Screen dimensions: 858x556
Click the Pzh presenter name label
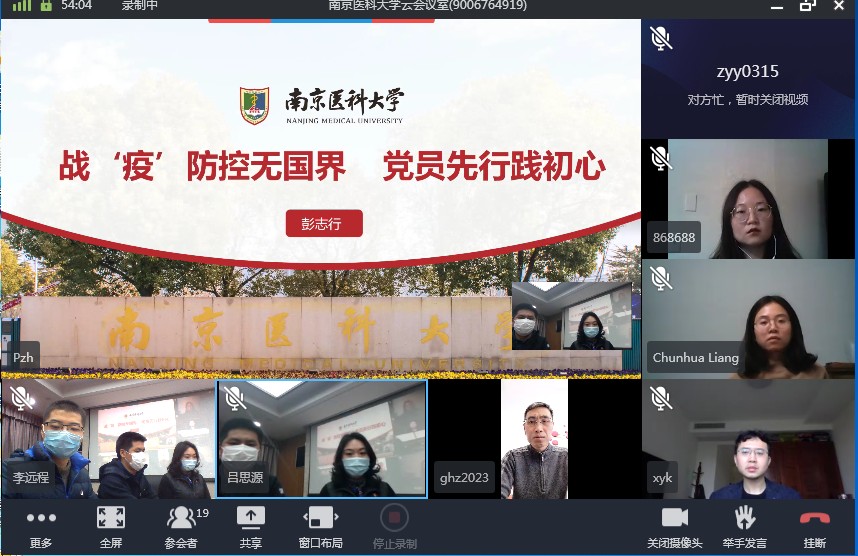coord(23,357)
